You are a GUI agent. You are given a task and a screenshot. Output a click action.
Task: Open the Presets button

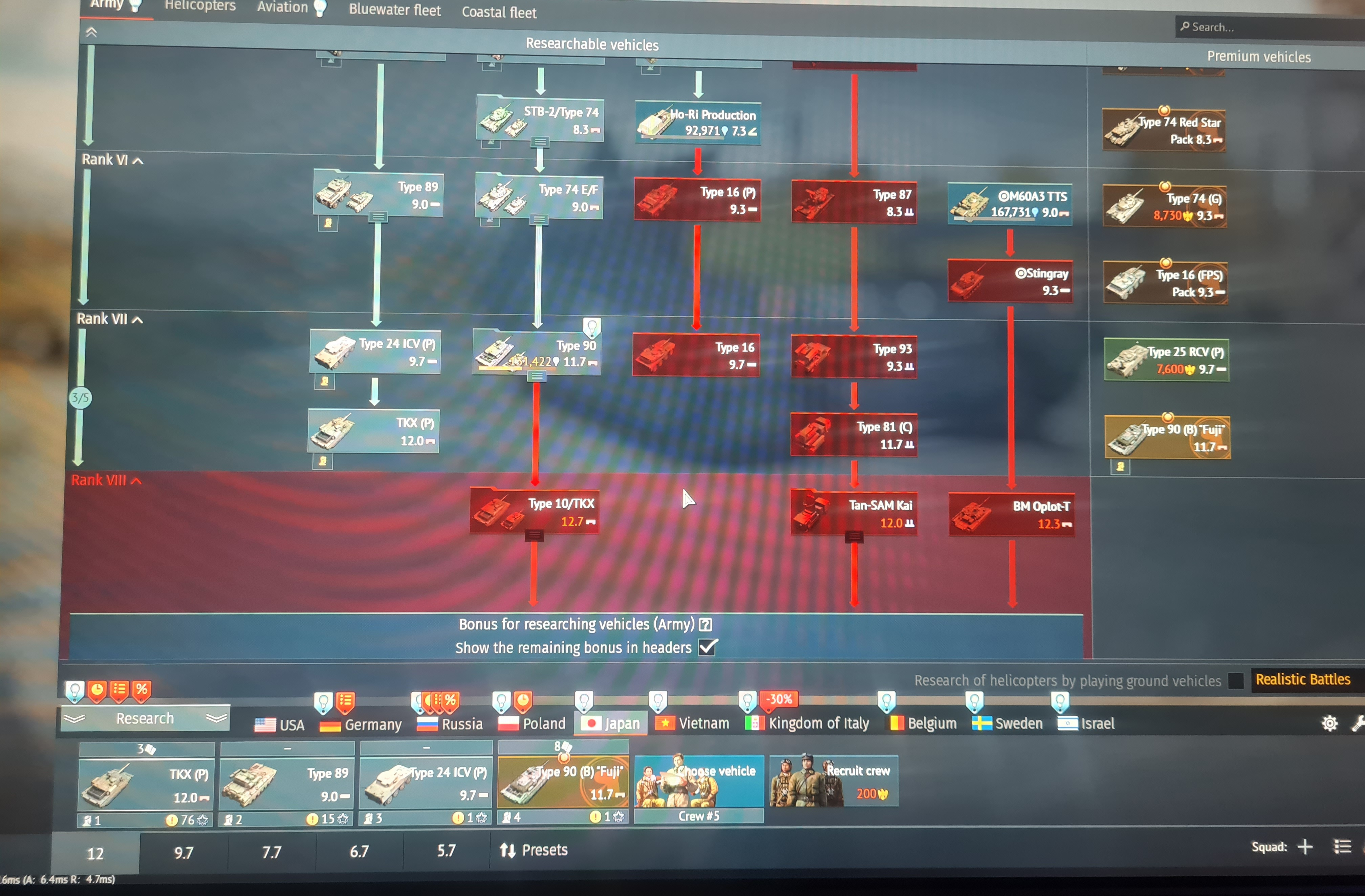(x=534, y=850)
